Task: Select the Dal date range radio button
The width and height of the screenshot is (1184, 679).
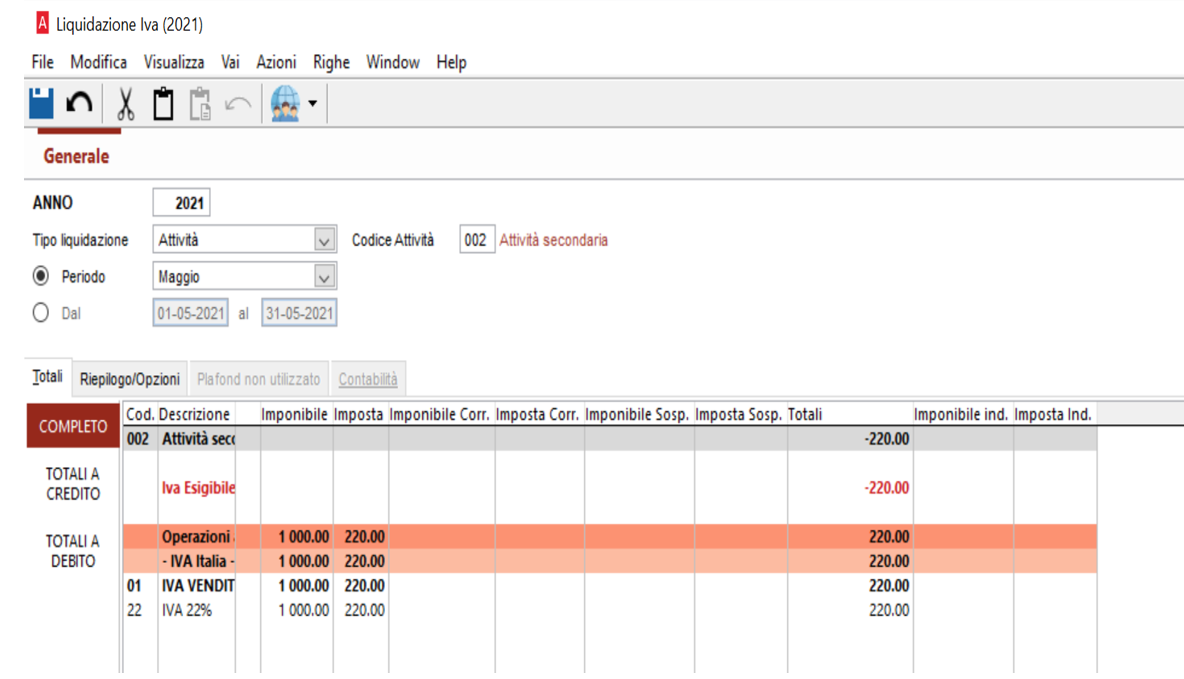Action: pyautogui.click(x=41, y=313)
